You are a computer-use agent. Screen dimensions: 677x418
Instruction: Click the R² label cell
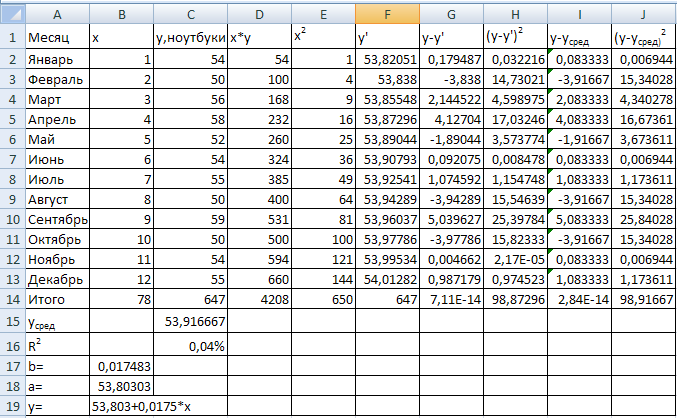[x=57, y=345]
